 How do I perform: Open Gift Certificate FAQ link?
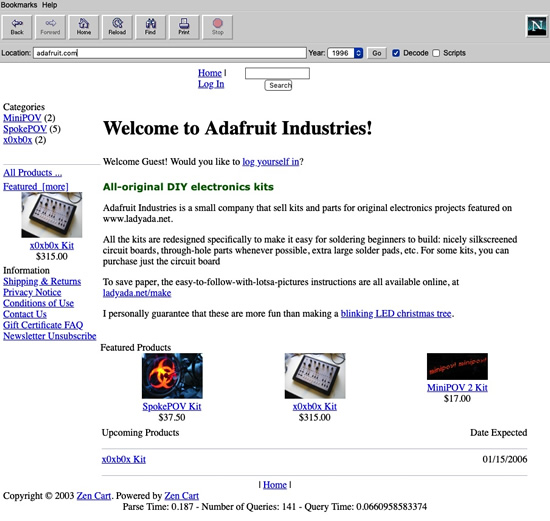(43, 325)
